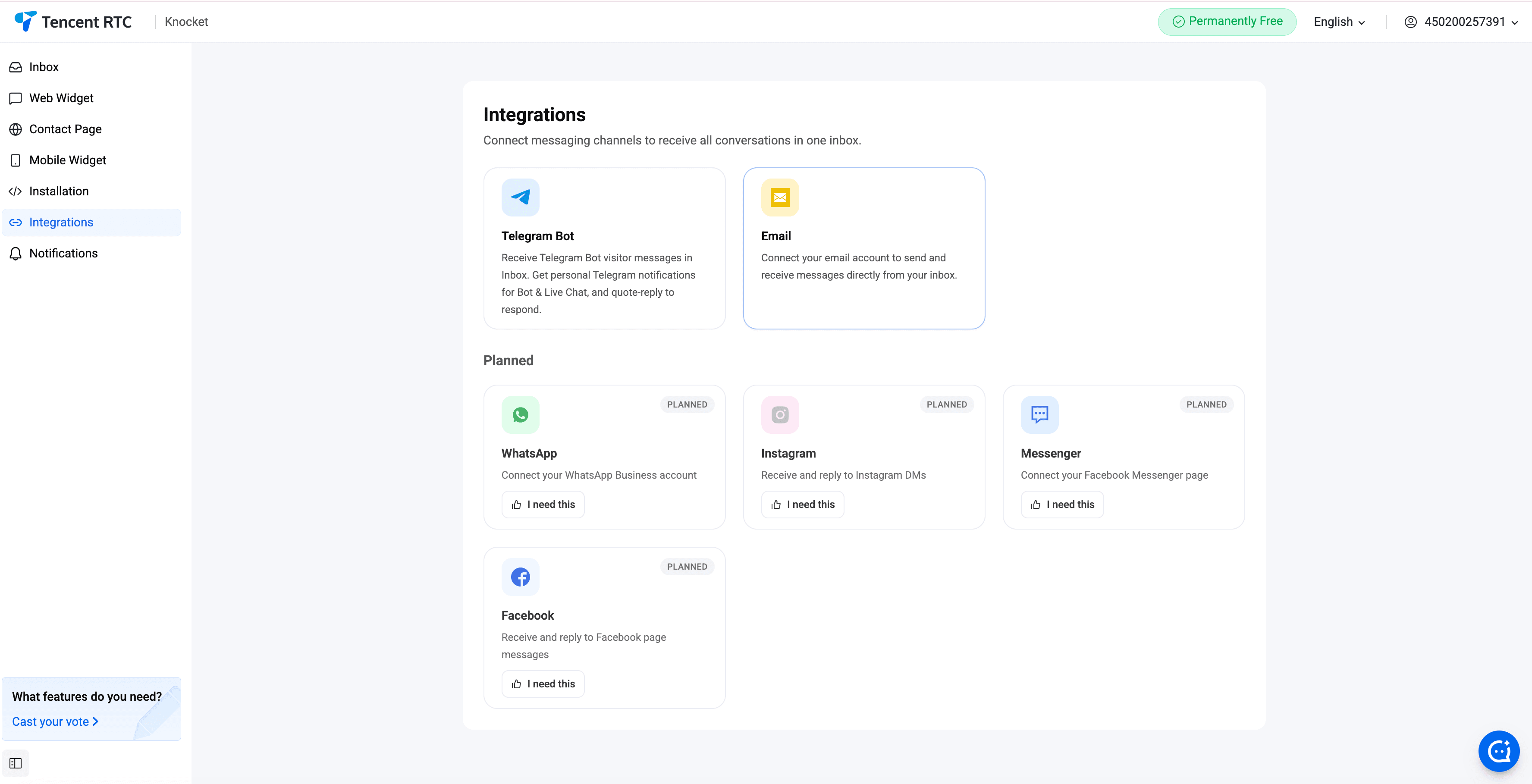This screenshot has height=784, width=1532.
Task: Expand the account 450200257391 menu
Action: click(x=1461, y=22)
